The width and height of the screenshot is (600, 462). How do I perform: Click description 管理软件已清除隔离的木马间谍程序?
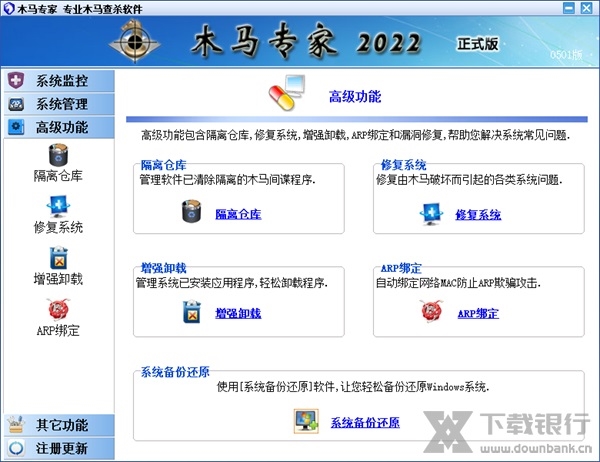tap(227, 179)
